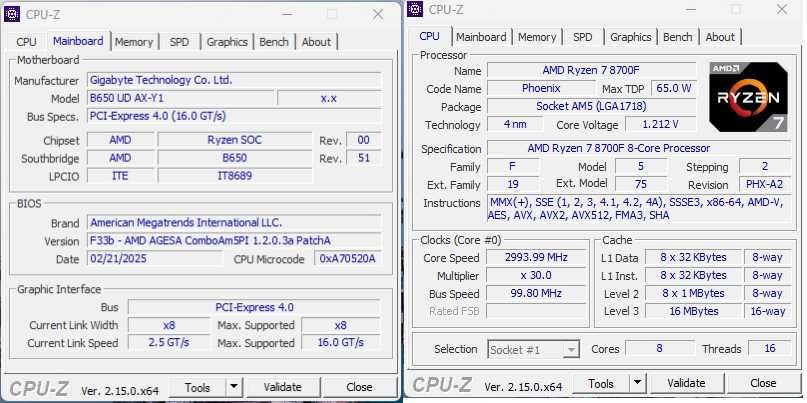807x403 pixels.
Task: Click Tools button in the left window
Action: point(198,388)
